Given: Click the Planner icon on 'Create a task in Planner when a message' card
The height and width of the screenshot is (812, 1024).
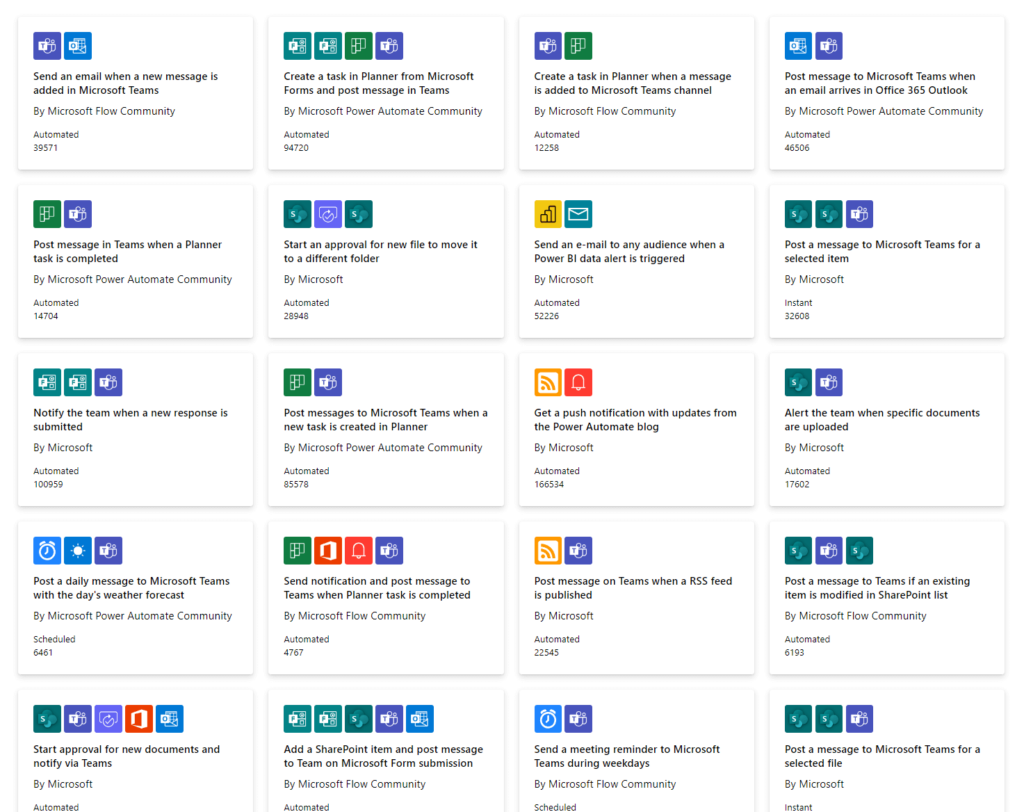Looking at the screenshot, I should point(579,46).
